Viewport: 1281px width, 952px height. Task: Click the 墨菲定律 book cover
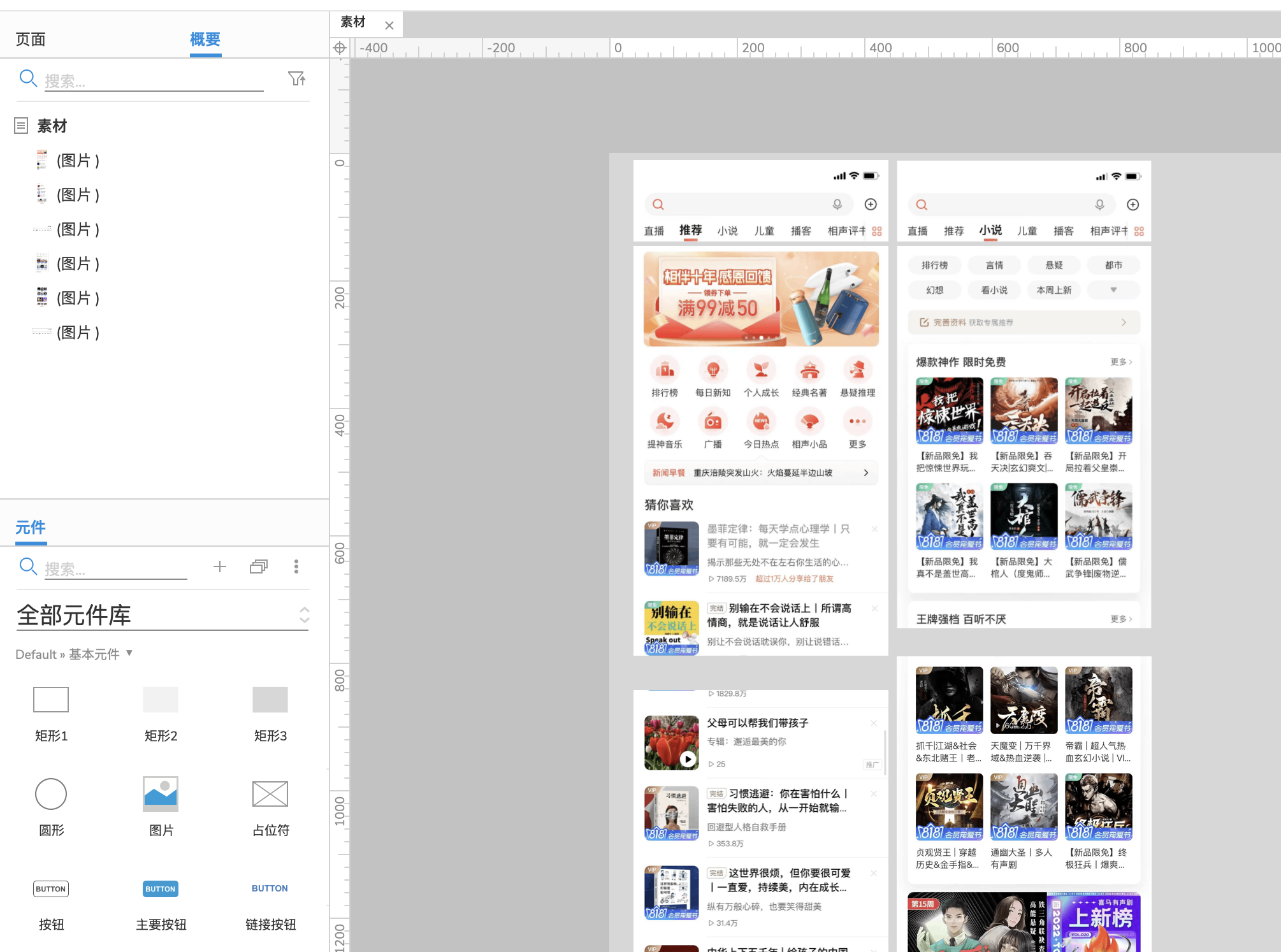point(672,549)
